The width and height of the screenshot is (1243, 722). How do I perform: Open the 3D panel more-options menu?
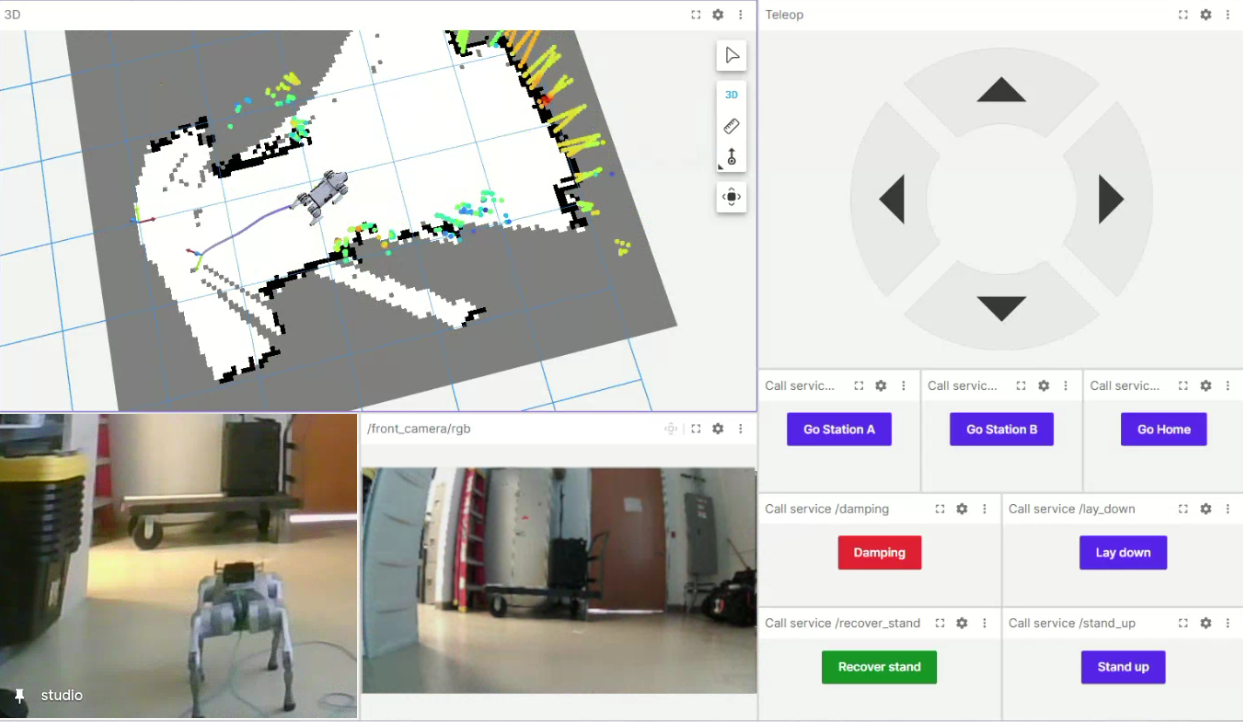[740, 15]
